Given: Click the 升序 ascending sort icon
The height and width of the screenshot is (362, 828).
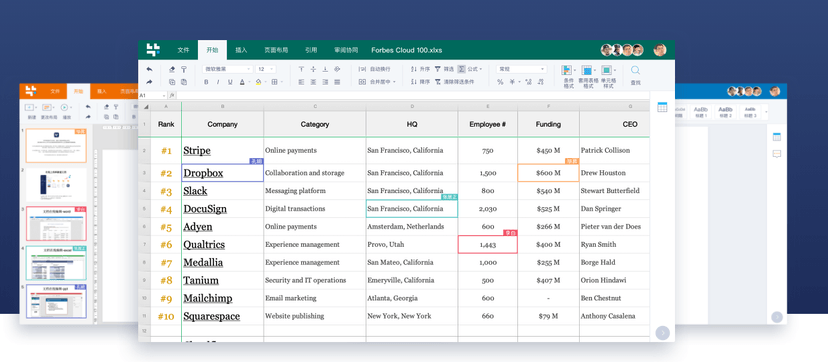Looking at the screenshot, I should pos(413,69).
